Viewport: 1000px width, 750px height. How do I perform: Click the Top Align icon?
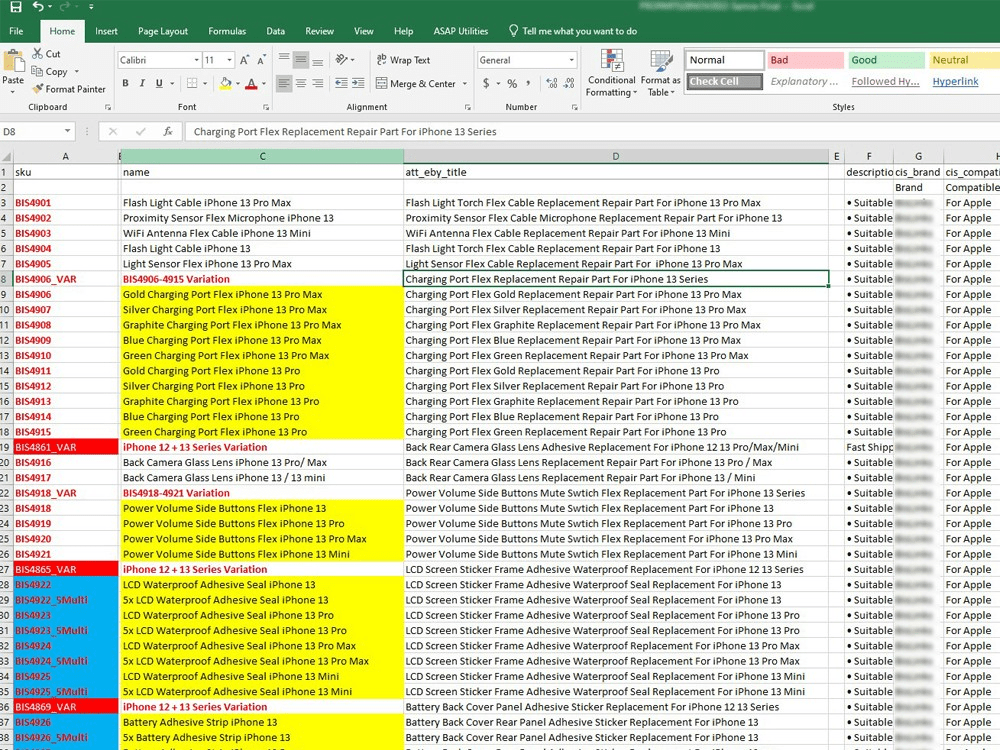pyautogui.click(x=284, y=59)
